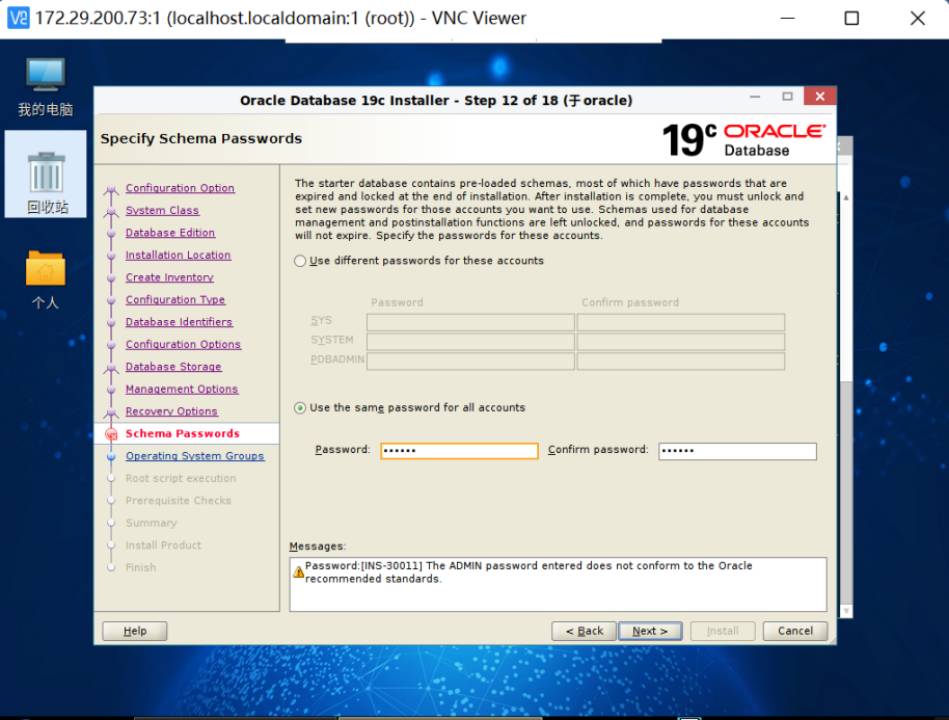Select Use the same password for all accounts
The width and height of the screenshot is (949, 720).
coord(300,408)
